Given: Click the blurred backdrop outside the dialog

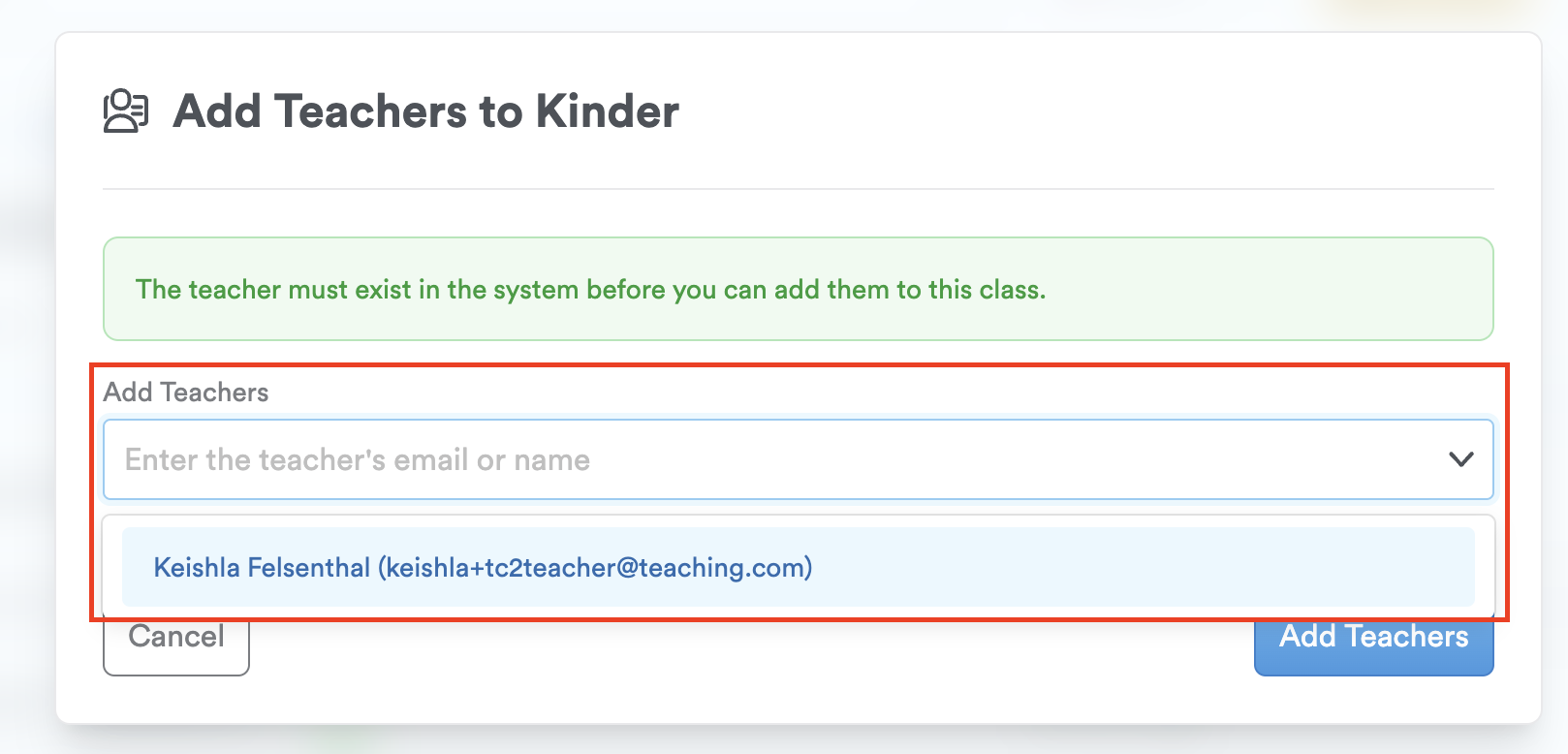Looking at the screenshot, I should click(24, 388).
